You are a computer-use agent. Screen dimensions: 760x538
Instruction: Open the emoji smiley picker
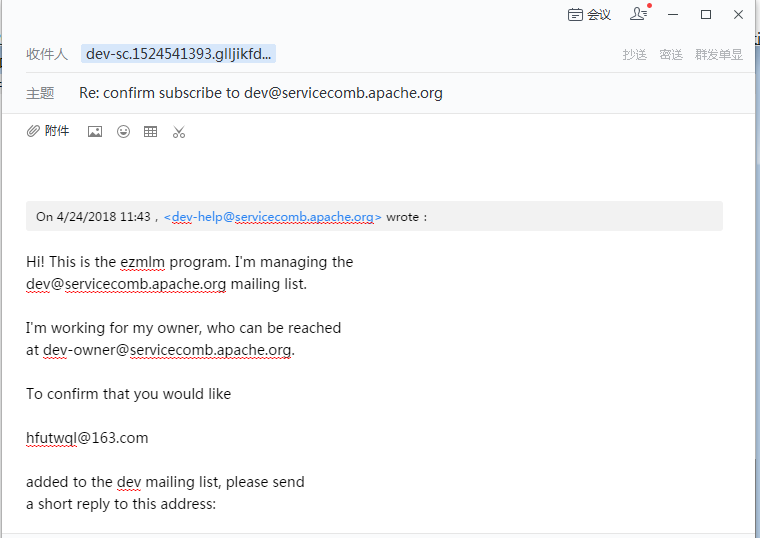[123, 131]
